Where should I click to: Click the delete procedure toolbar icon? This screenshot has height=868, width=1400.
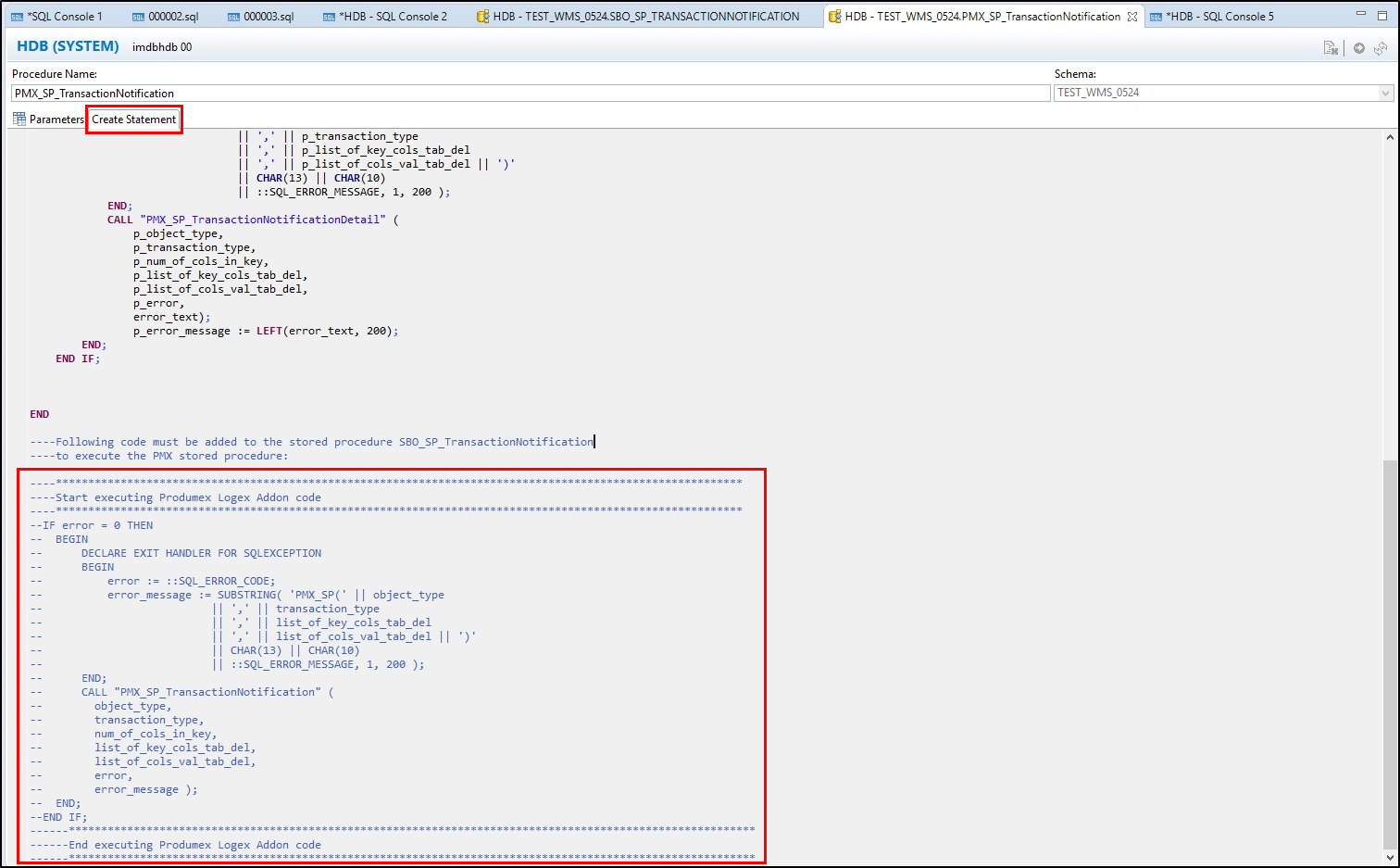pyautogui.click(x=1331, y=48)
